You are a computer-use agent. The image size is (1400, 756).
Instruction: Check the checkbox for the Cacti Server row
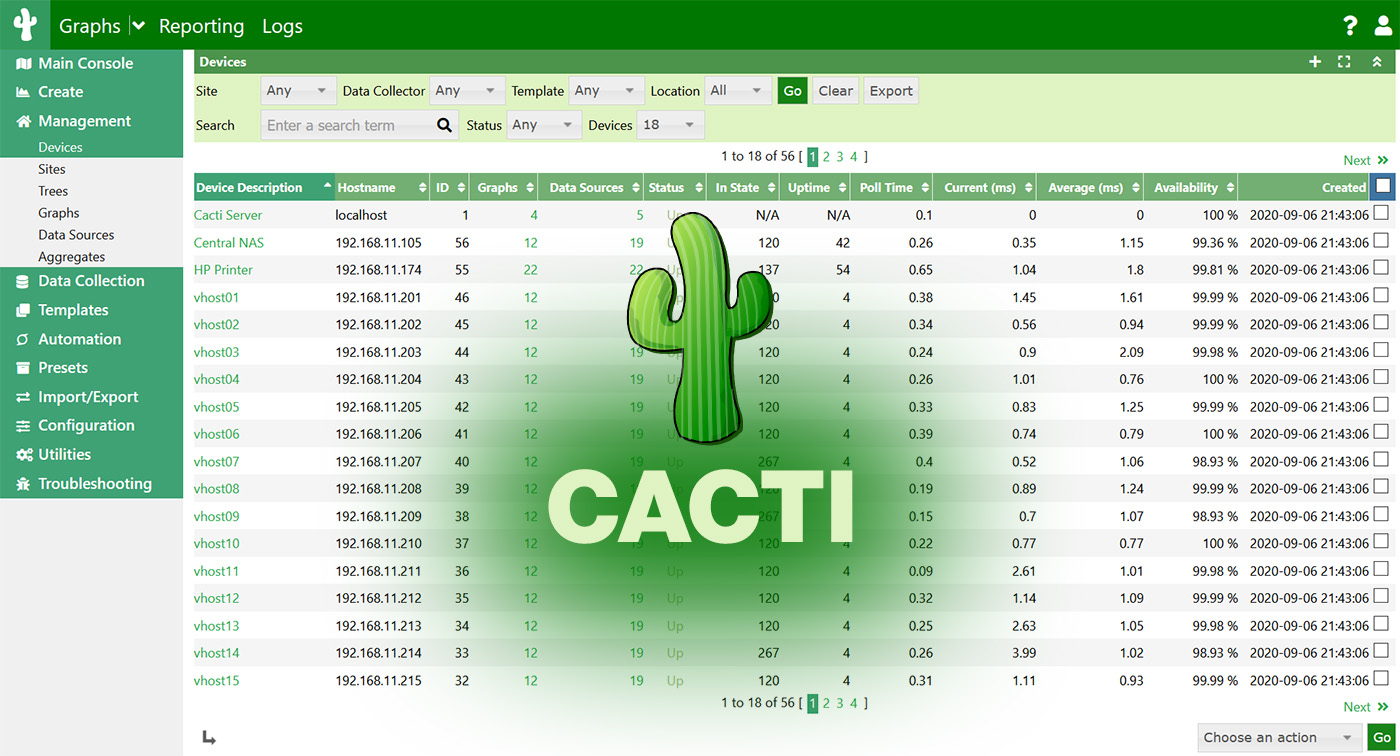click(x=1381, y=214)
